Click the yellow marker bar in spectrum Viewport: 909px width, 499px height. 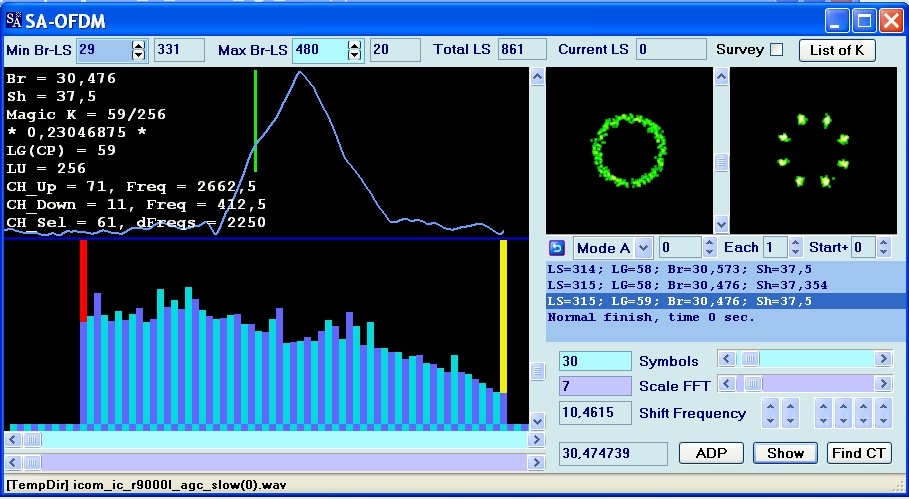point(503,317)
